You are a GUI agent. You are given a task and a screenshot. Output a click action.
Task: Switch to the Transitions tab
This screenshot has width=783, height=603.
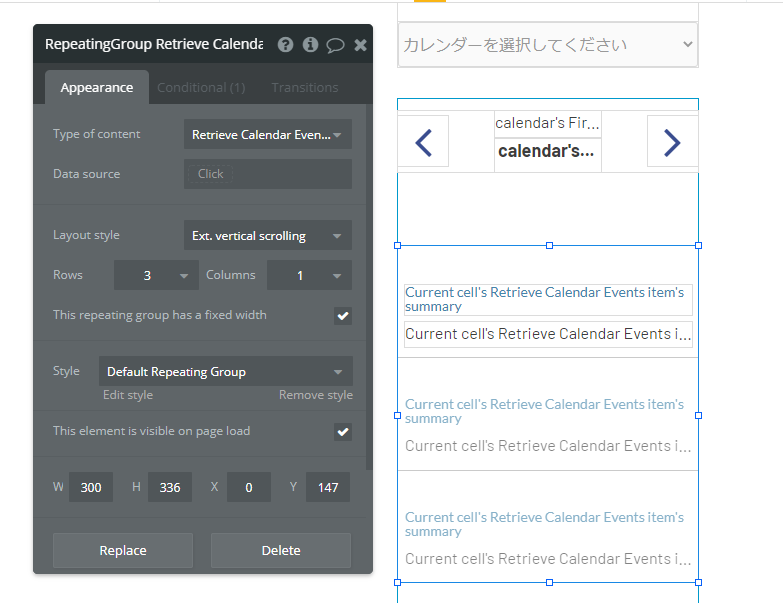coord(305,88)
